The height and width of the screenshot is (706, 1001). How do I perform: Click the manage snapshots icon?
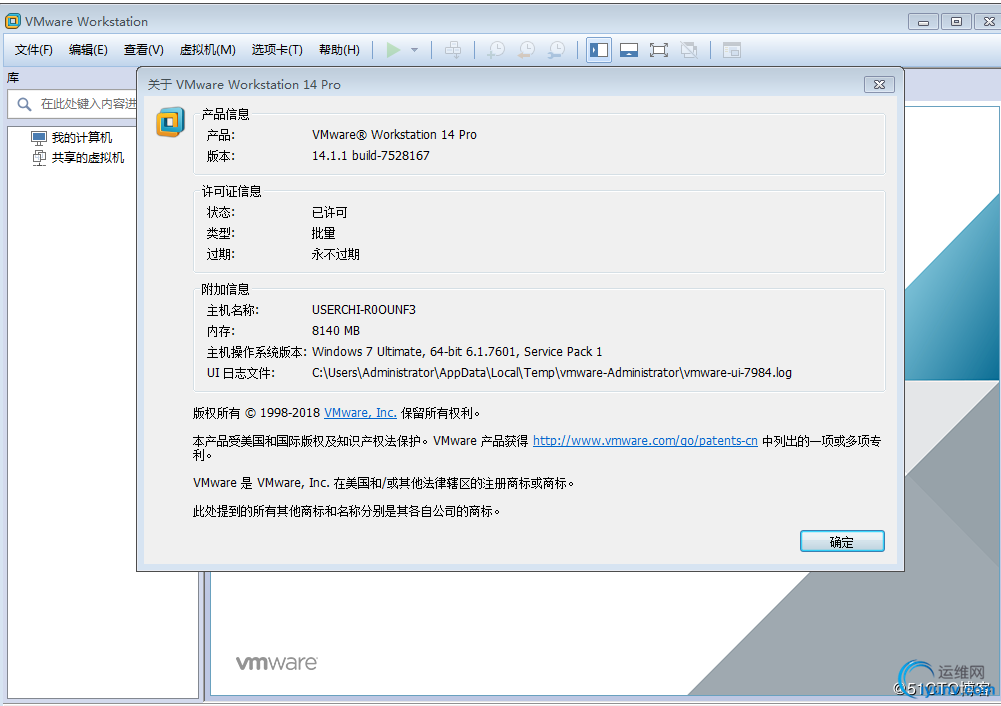click(557, 50)
